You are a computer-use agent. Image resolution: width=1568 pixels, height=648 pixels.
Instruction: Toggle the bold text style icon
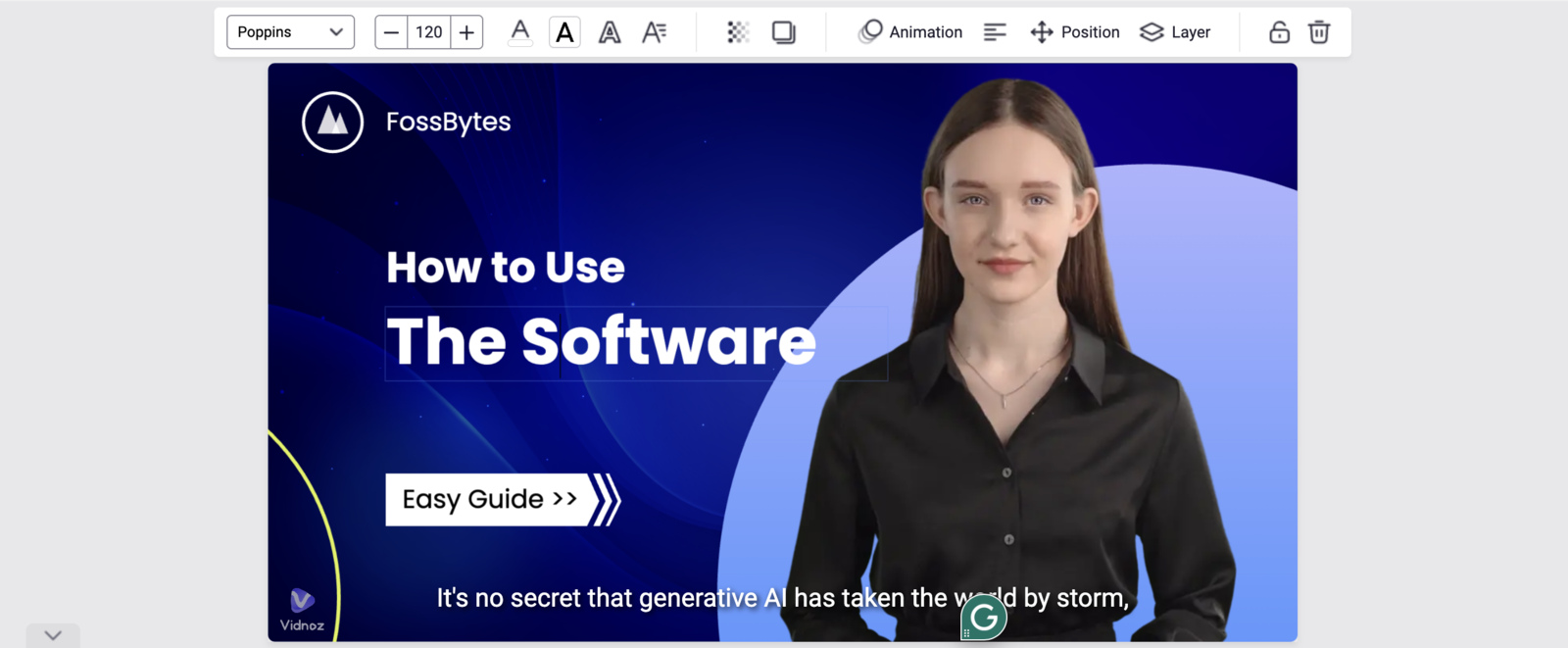[564, 32]
